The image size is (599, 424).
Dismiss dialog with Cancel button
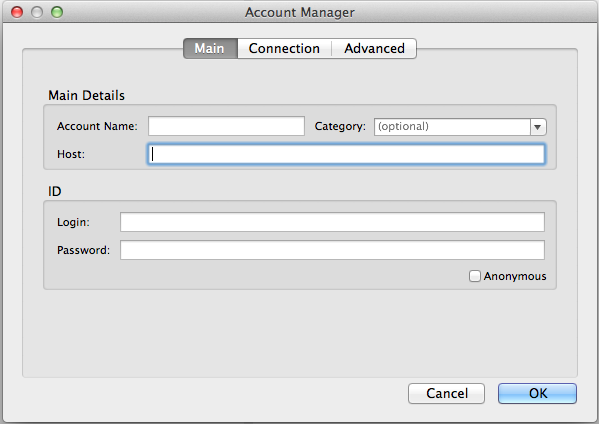(x=447, y=393)
